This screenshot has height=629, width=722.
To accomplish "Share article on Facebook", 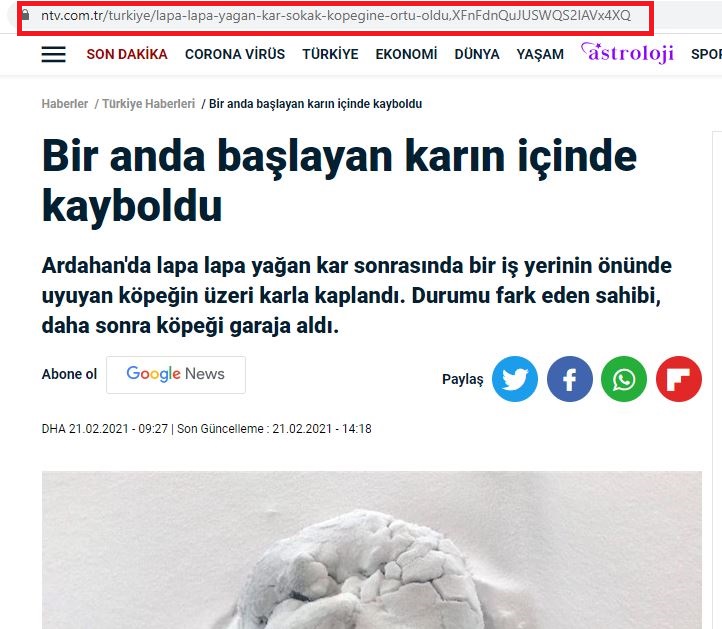I will coord(570,379).
